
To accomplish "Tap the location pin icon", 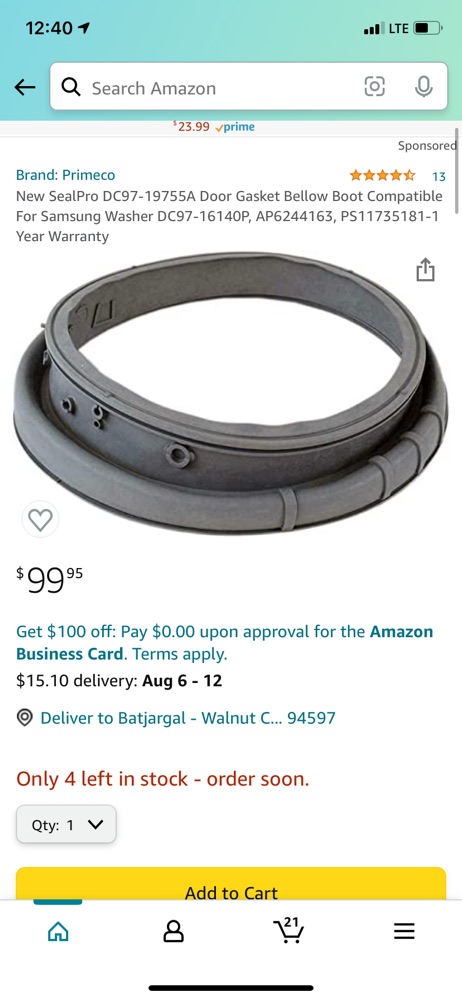I will pos(25,718).
